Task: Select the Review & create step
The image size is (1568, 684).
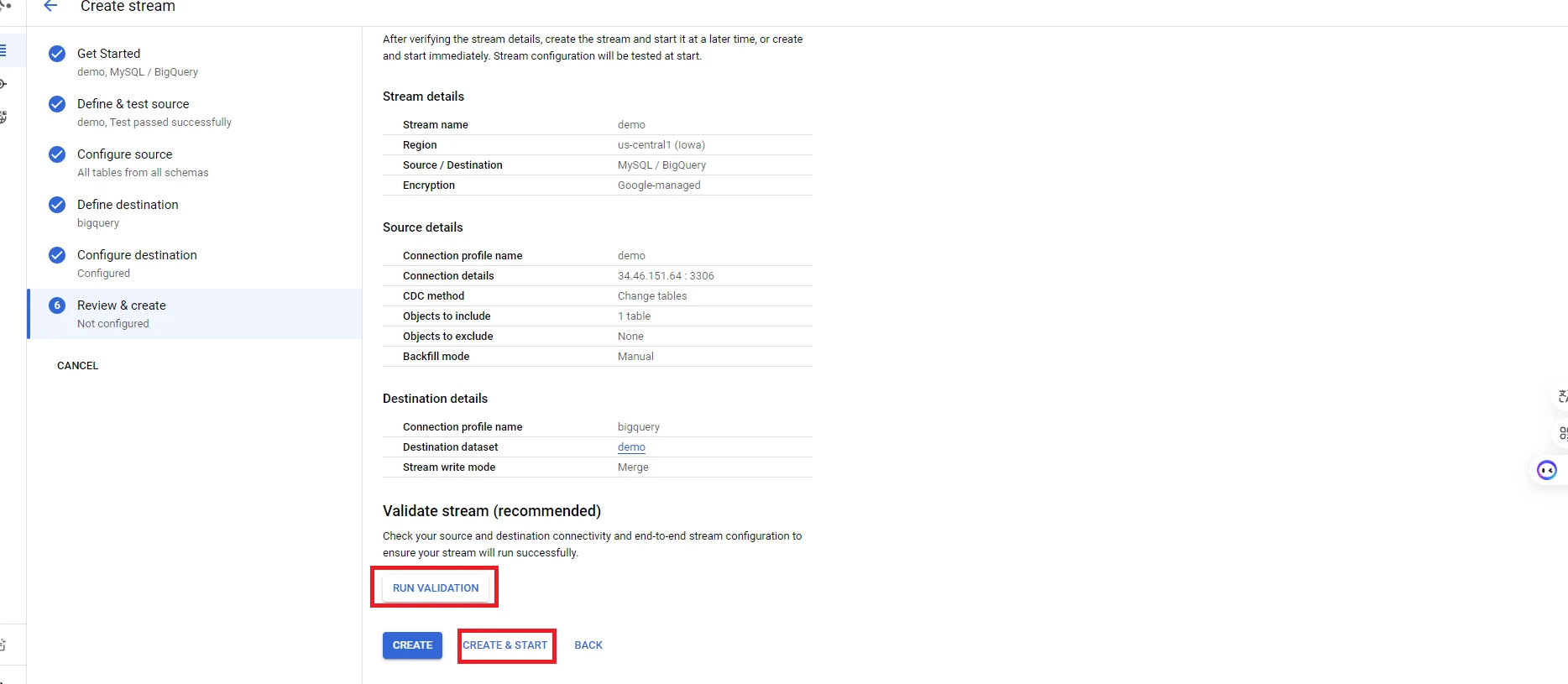Action: (x=121, y=305)
